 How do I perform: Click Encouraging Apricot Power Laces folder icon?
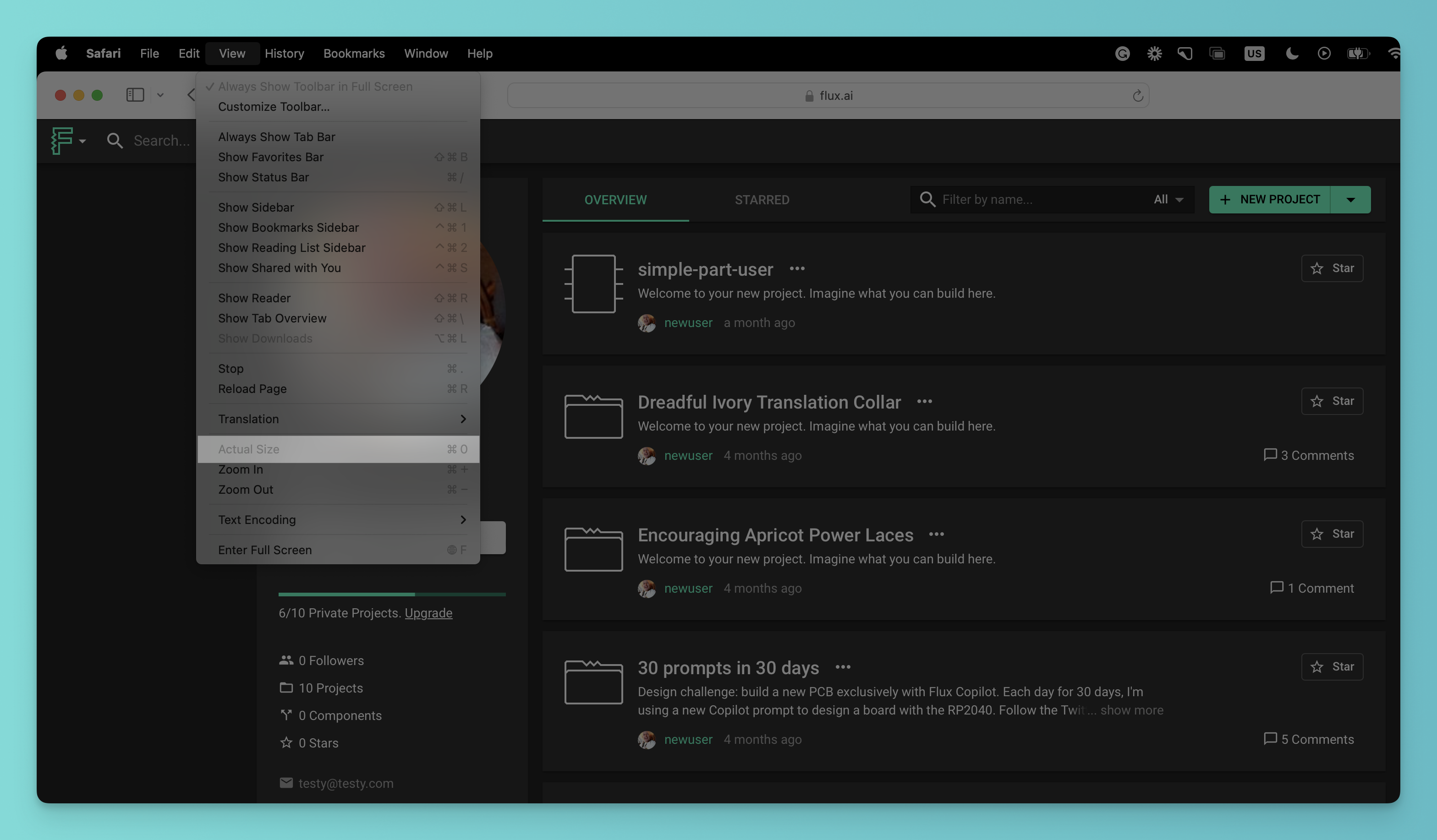pos(593,549)
